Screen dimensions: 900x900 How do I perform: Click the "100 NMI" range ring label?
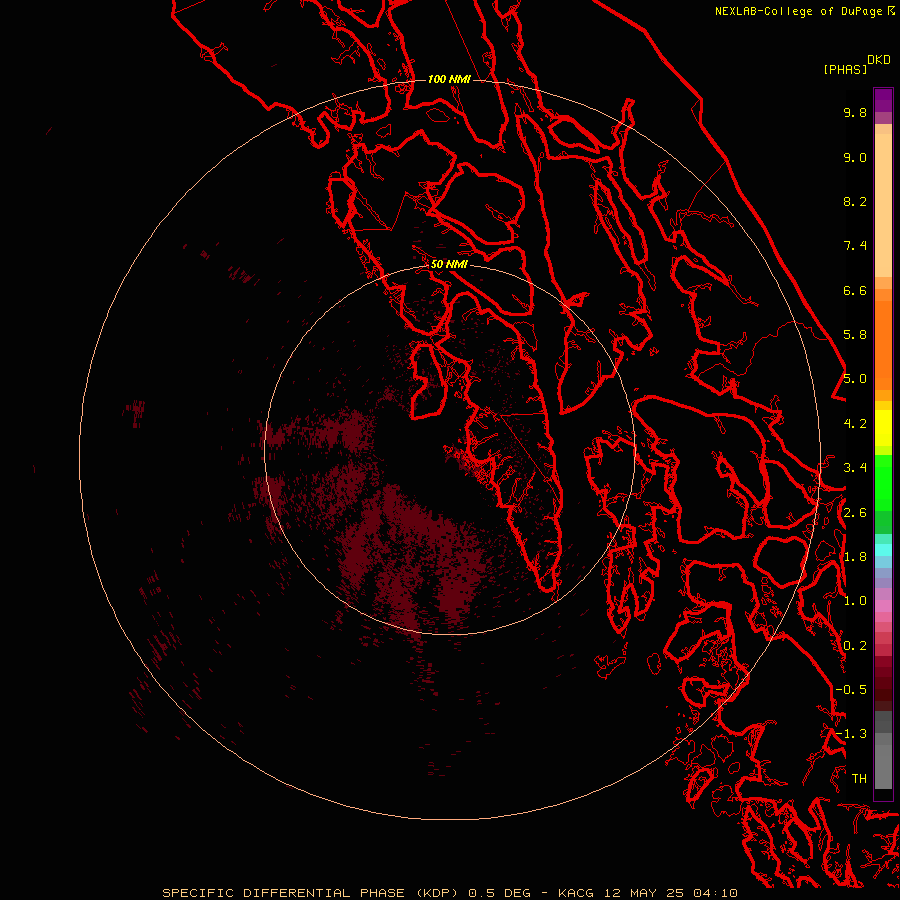[449, 79]
